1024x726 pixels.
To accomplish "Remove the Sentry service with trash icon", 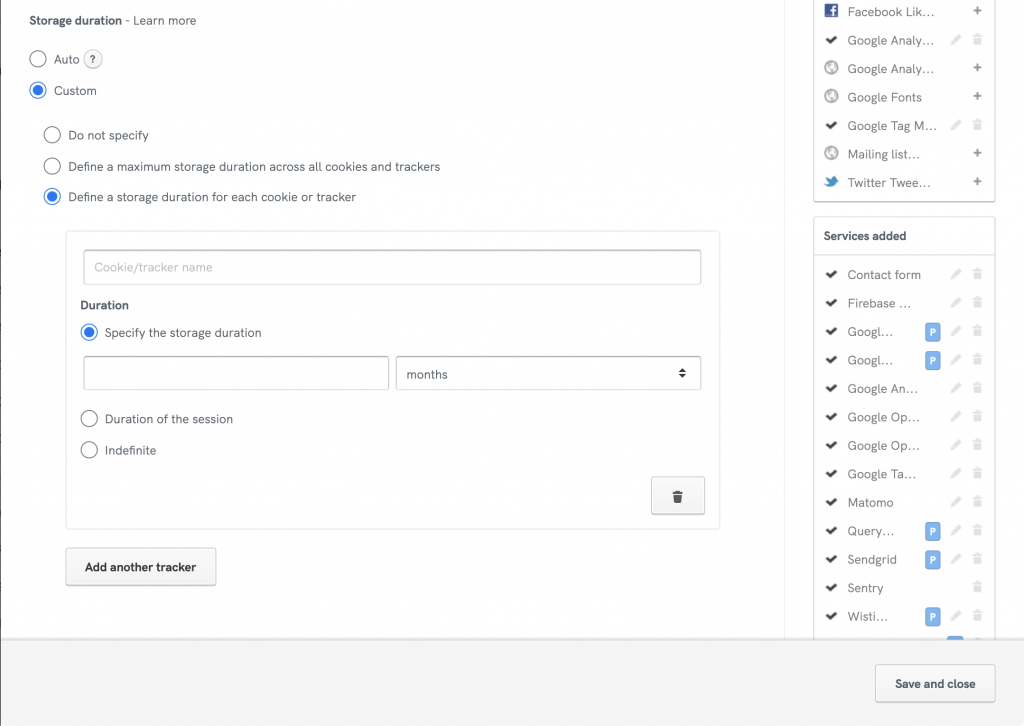I will coord(977,588).
